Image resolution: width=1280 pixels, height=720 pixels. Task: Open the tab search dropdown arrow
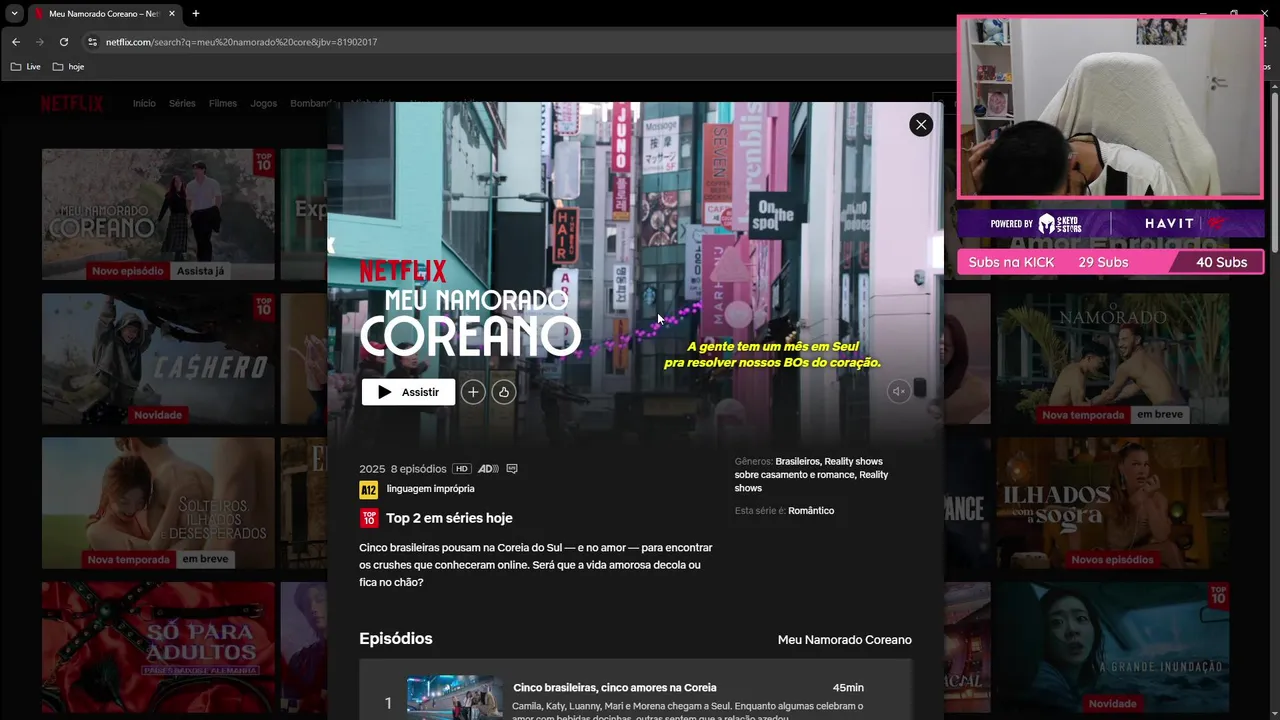point(14,14)
